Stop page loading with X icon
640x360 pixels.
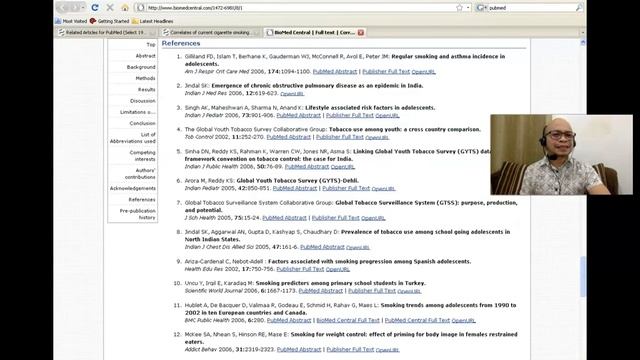(110, 7)
